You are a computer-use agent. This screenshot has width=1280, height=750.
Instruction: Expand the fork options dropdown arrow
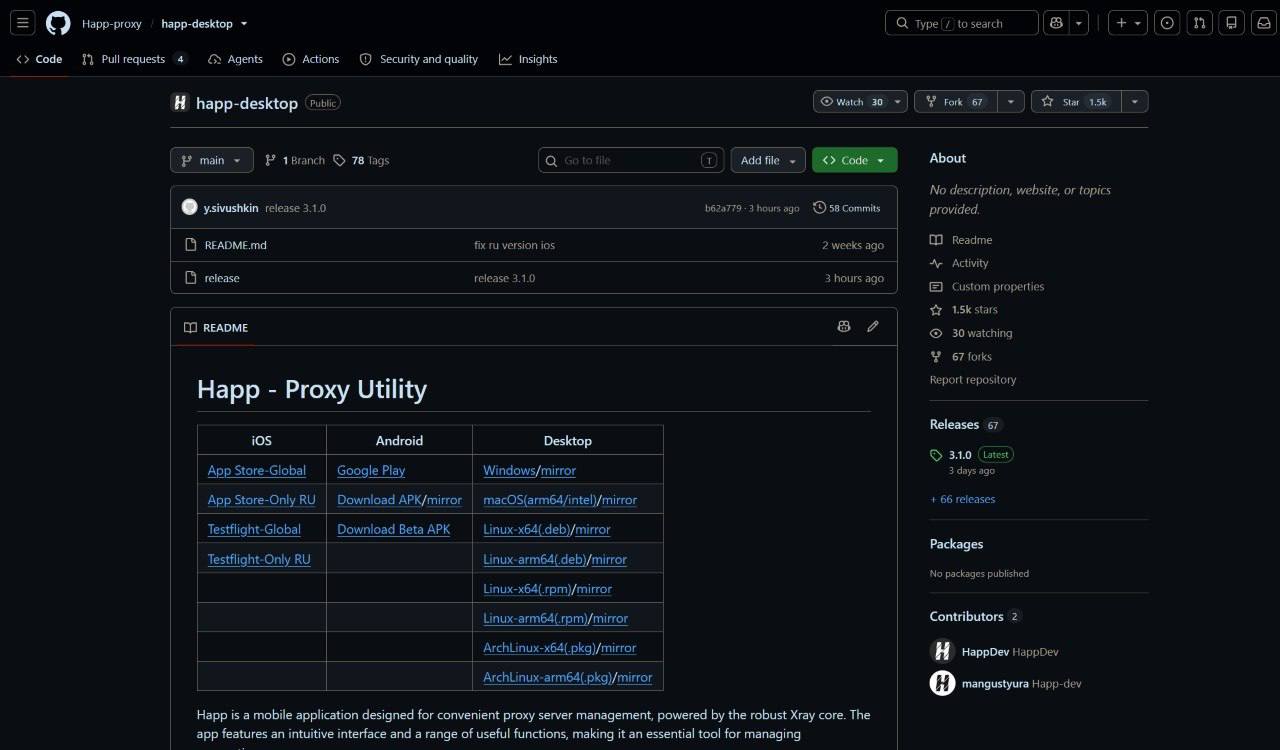(x=1011, y=102)
